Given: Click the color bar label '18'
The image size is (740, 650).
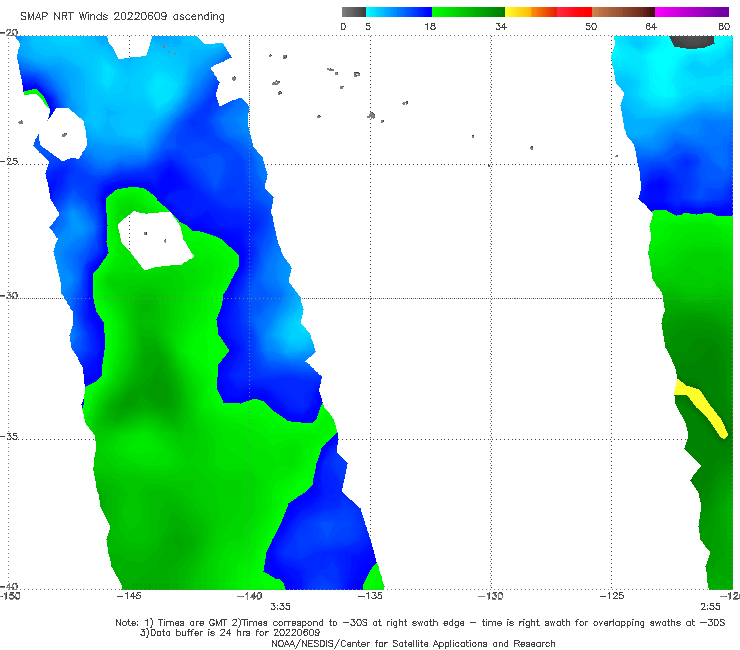Looking at the screenshot, I should coord(430,26).
